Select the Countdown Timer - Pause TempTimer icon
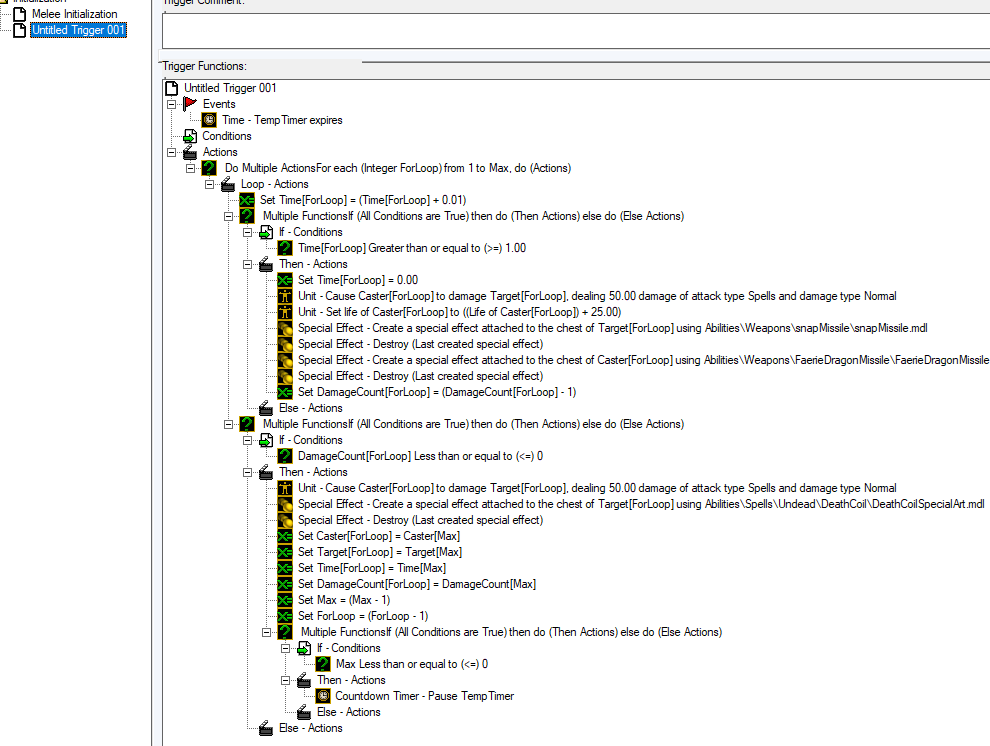 (323, 696)
